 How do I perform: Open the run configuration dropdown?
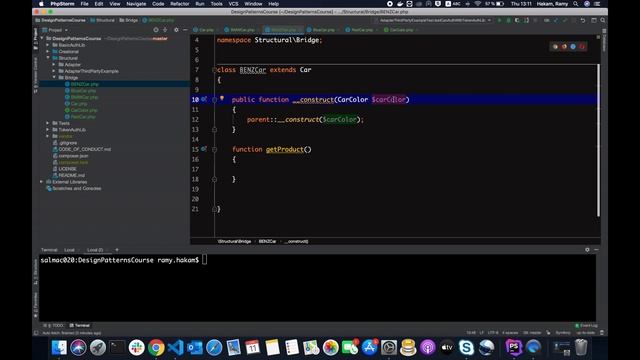[x=433, y=20]
